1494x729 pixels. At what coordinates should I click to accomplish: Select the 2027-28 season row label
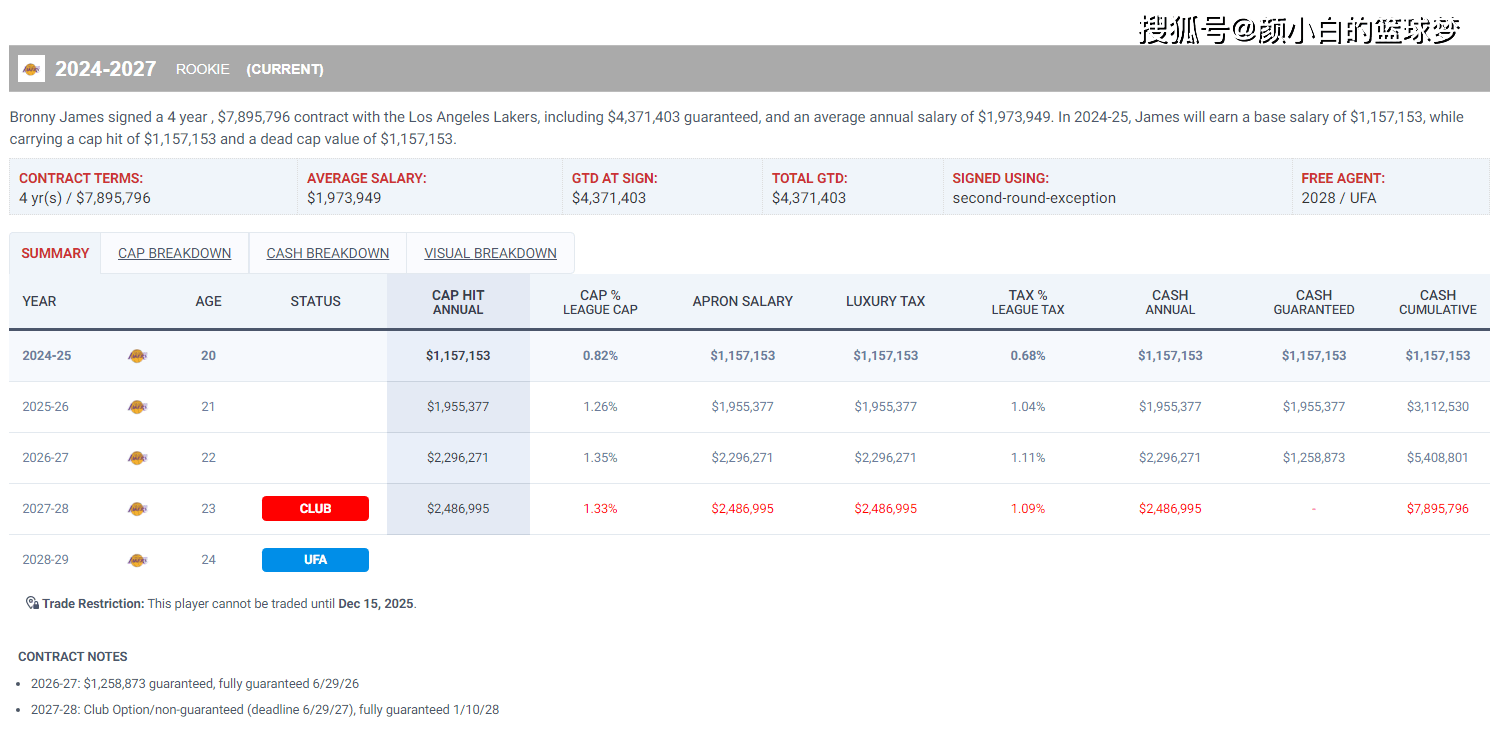(45, 509)
